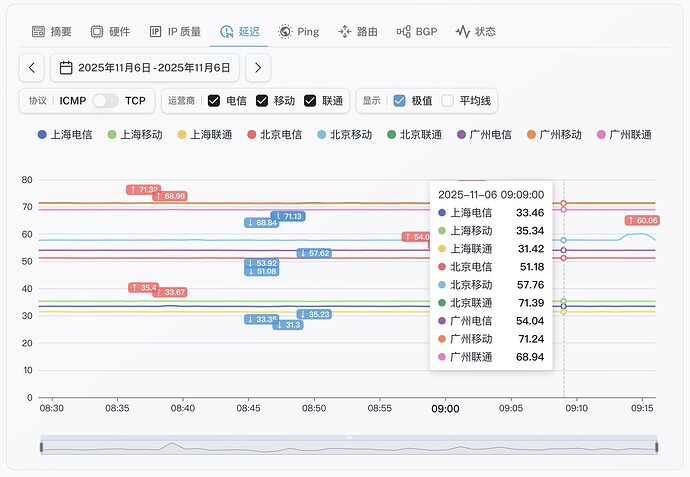Toggle protocol switch between ICMP and TCP
The height and width of the screenshot is (477, 690).
[x=106, y=101]
